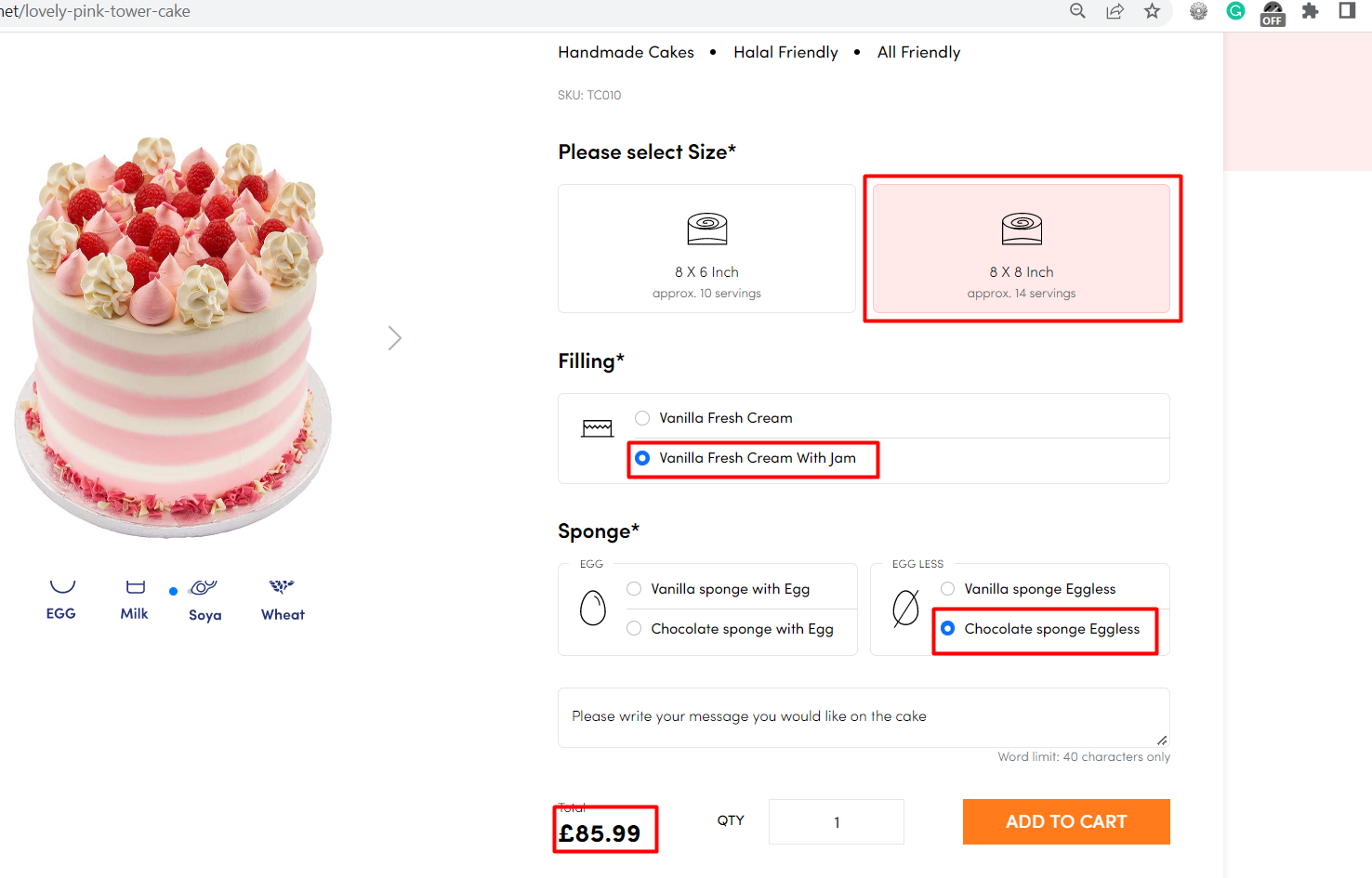Click the cake message text field
The image size is (1372, 878).
(x=863, y=717)
